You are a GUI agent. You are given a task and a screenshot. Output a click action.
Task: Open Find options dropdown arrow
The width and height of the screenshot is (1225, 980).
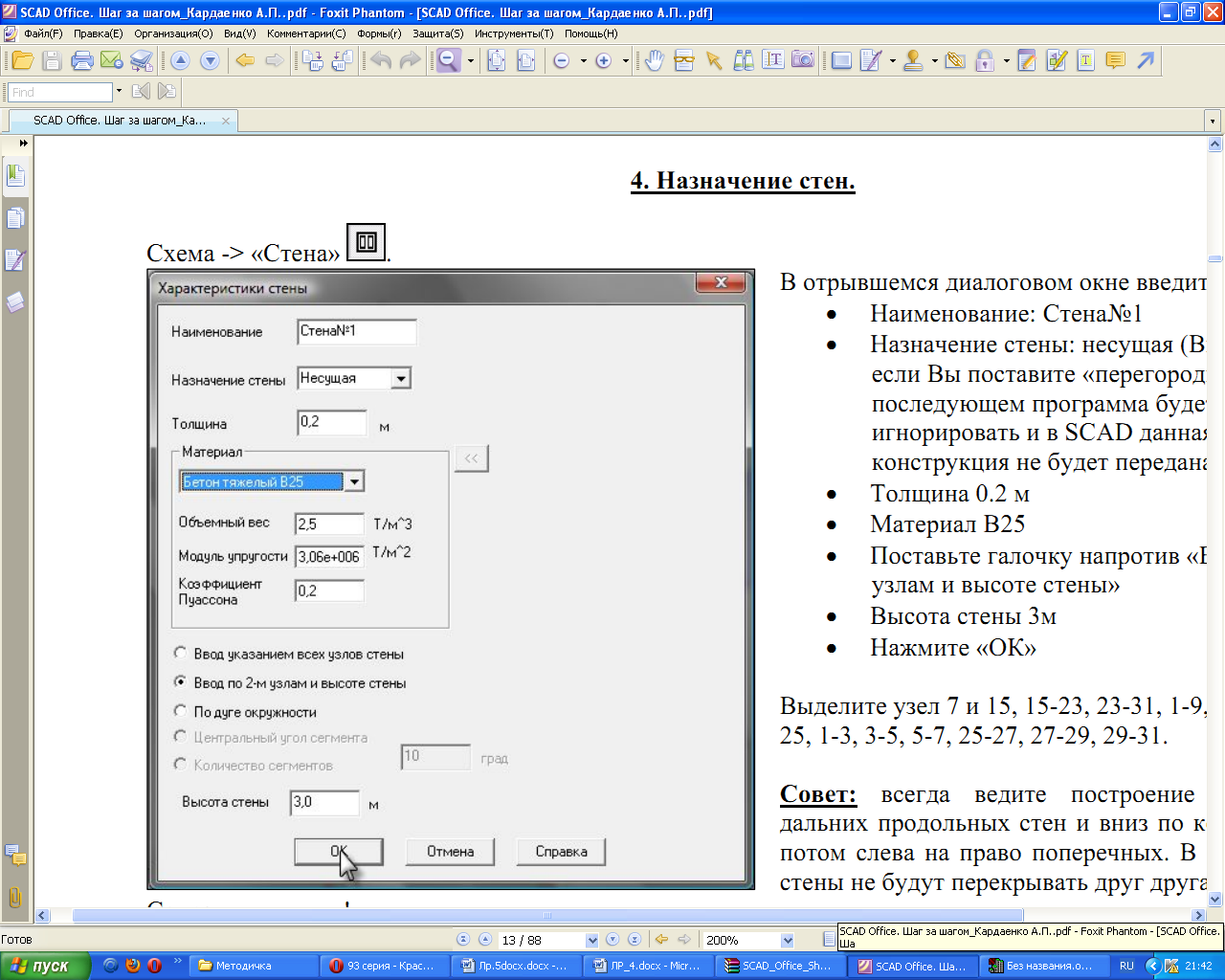coord(119,92)
